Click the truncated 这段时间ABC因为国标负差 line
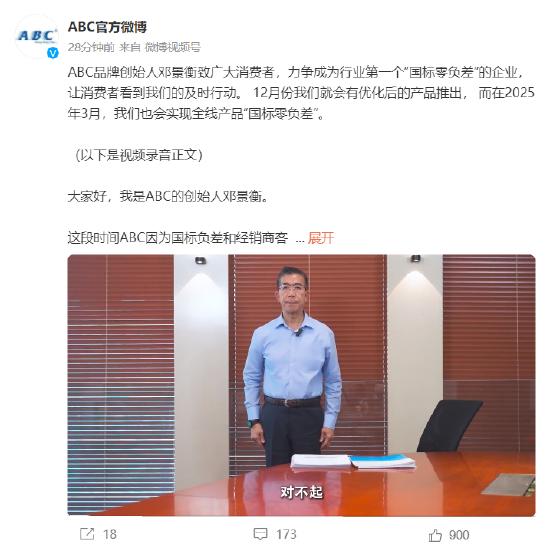Image resolution: width=550 pixels, height=551 pixels. click(178, 238)
